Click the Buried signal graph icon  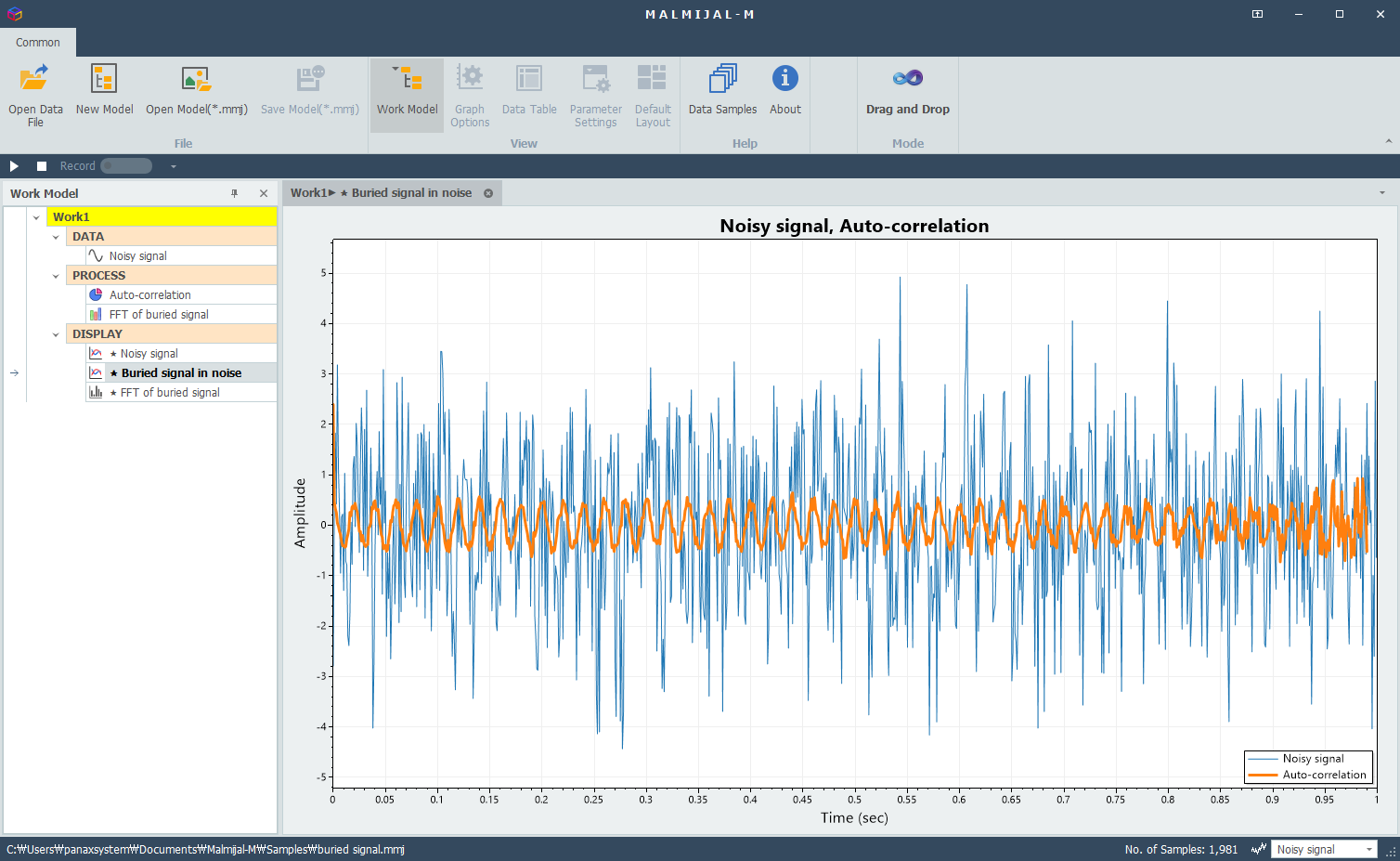[x=96, y=372]
